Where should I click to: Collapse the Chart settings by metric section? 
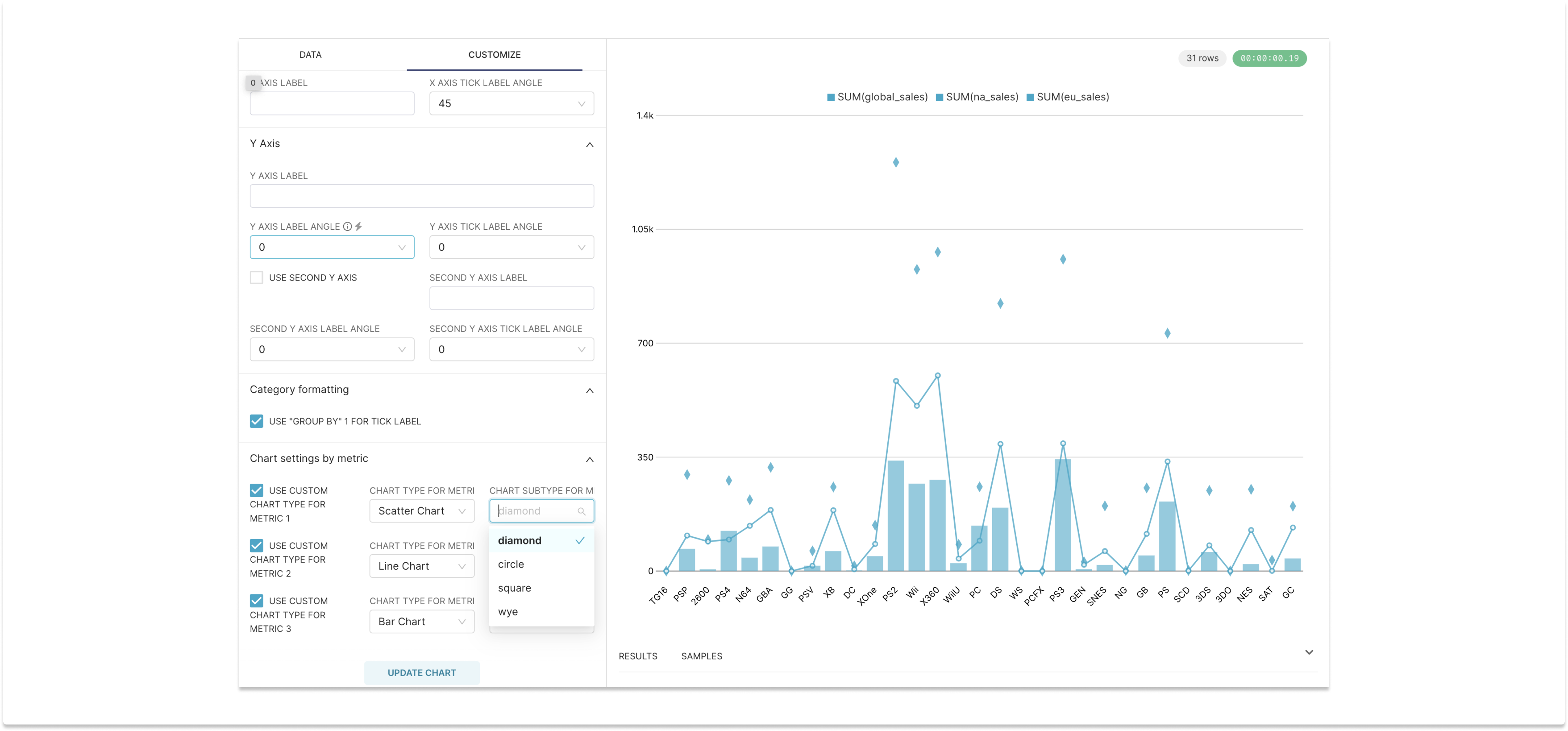pyautogui.click(x=589, y=459)
